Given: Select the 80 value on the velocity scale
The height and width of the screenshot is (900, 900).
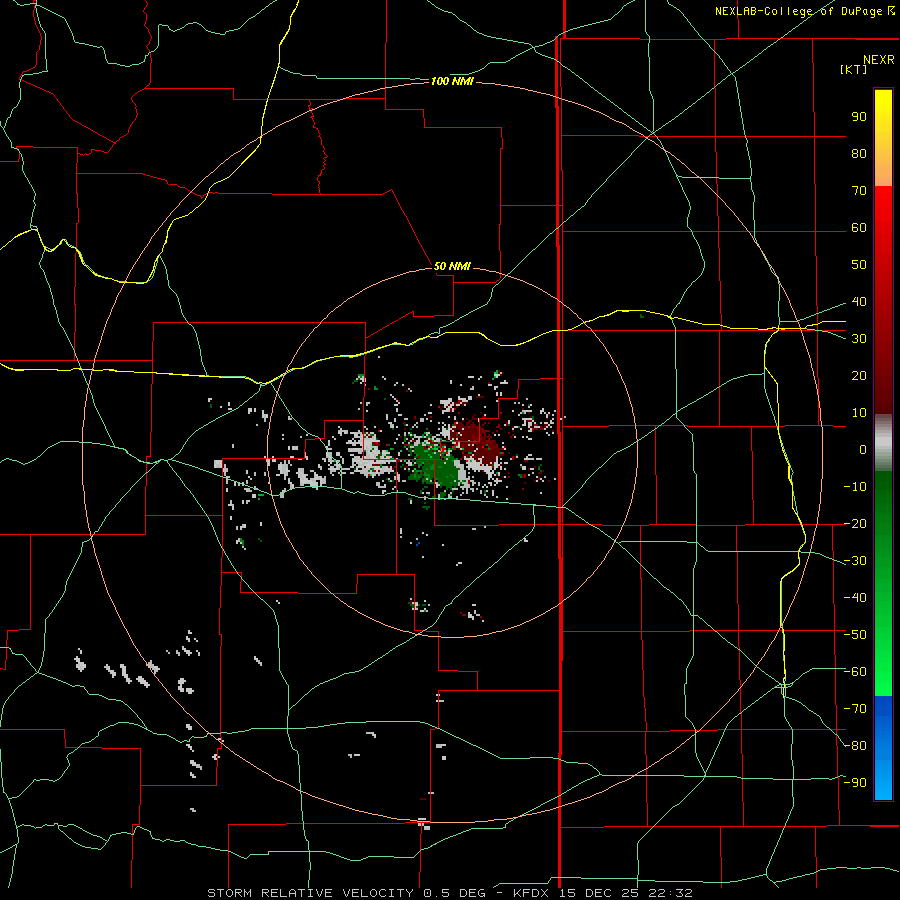Looking at the screenshot, I should [859, 154].
